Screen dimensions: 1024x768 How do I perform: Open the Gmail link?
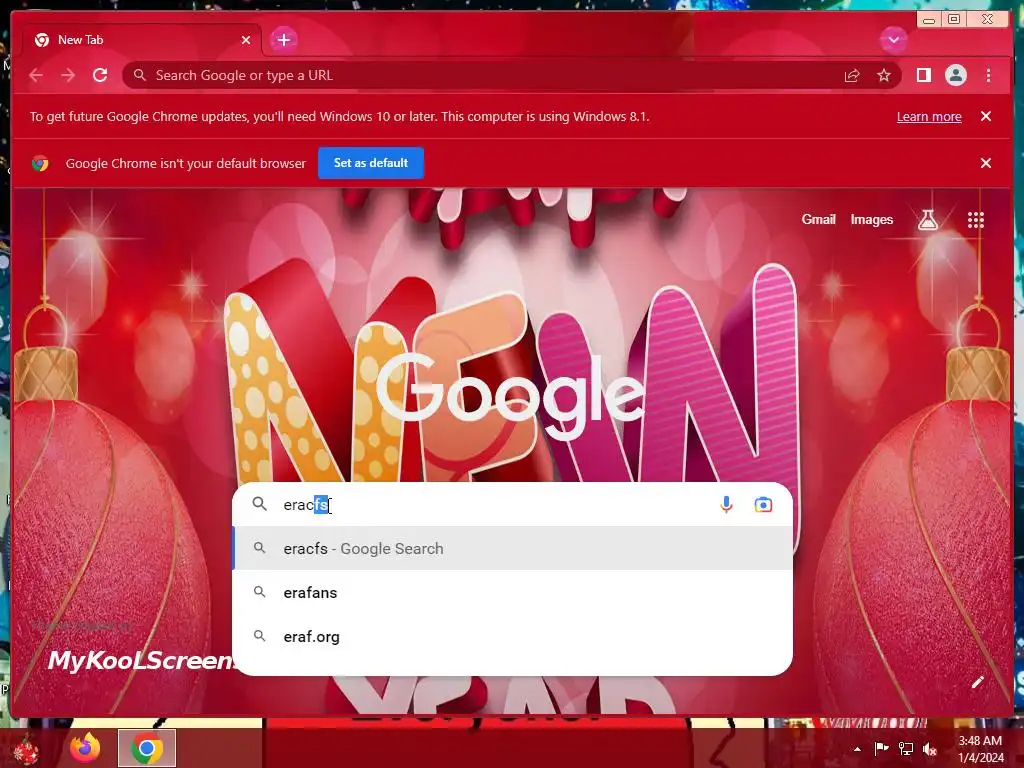point(818,220)
